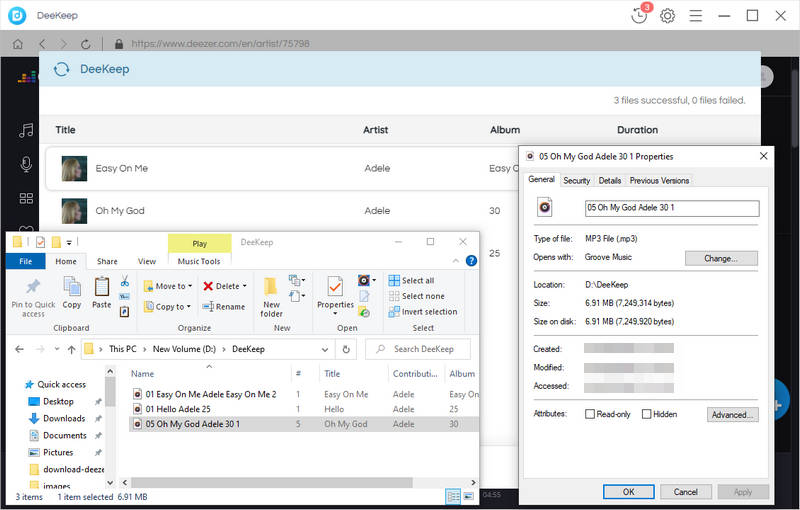Click the navigation pane vertical scrollbar

click(x=110, y=394)
